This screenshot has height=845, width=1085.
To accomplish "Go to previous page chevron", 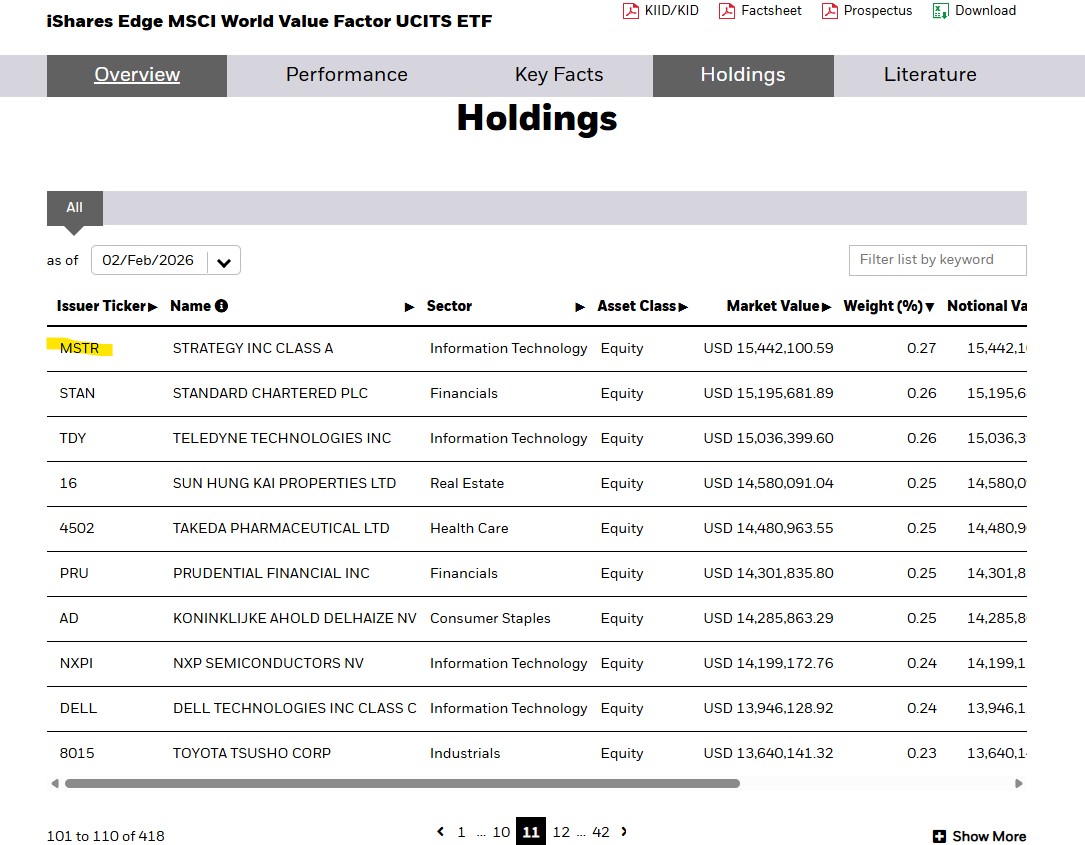I will click(441, 831).
